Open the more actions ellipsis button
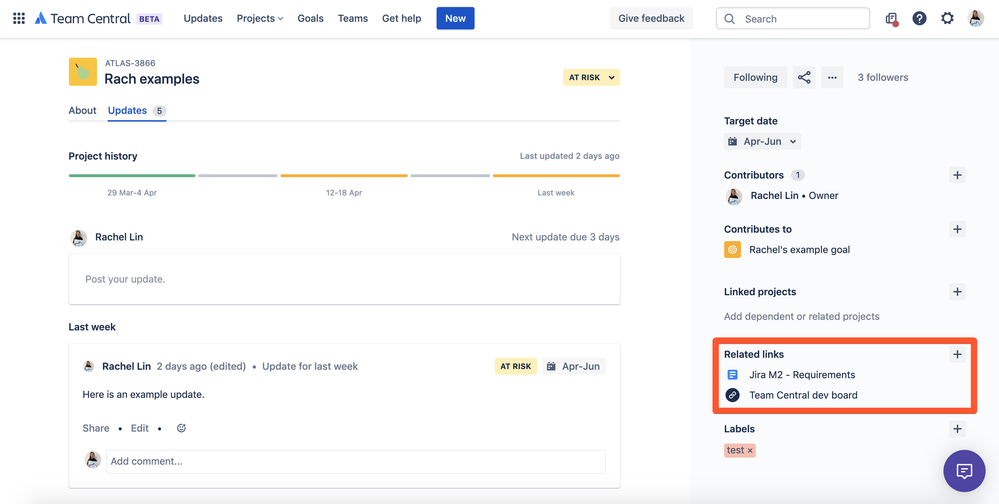The image size is (999, 504). [832, 78]
